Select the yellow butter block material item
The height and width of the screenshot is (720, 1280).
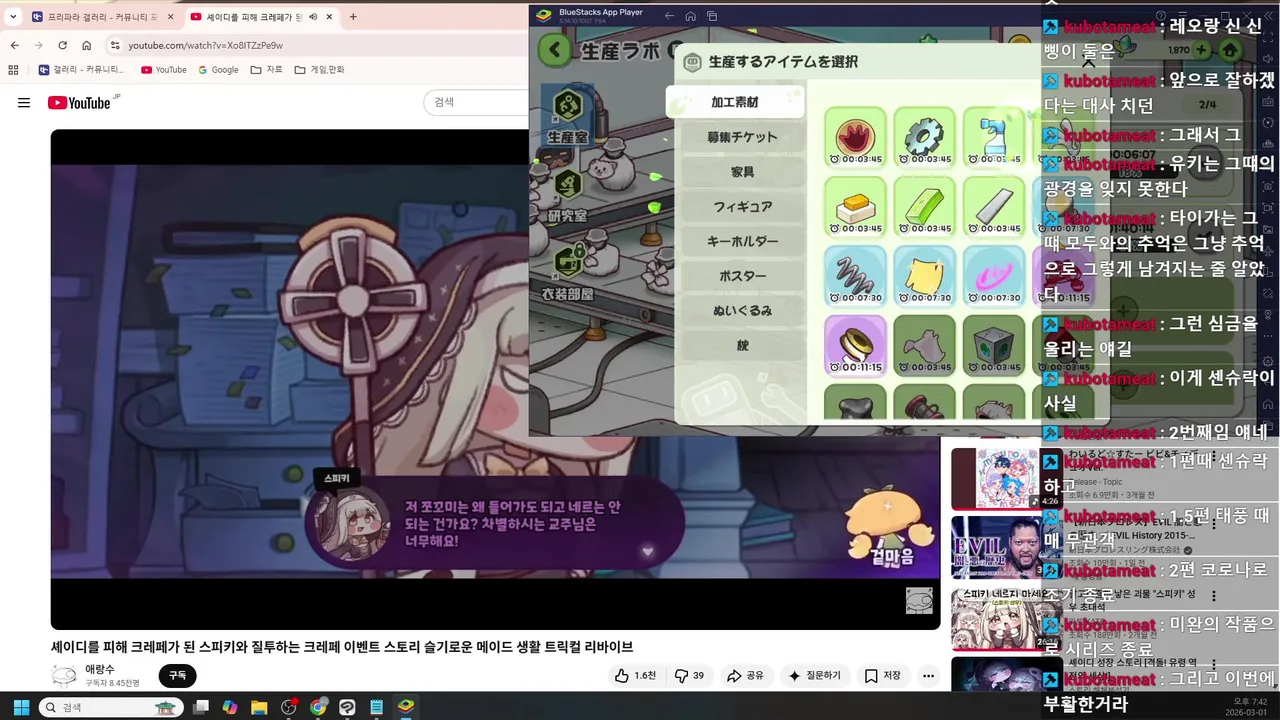855,206
